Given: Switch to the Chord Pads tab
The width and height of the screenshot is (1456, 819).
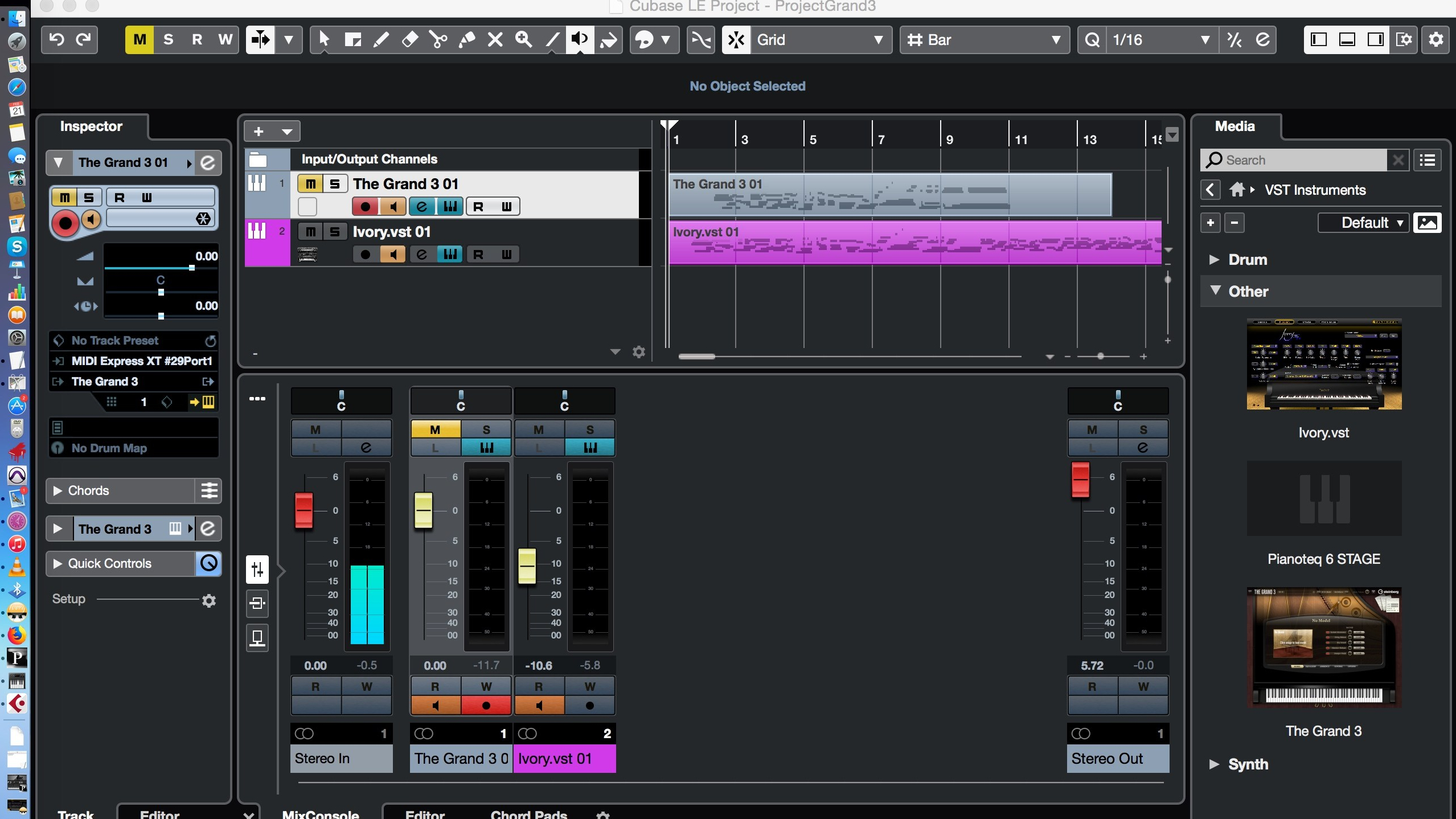Looking at the screenshot, I should (528, 813).
